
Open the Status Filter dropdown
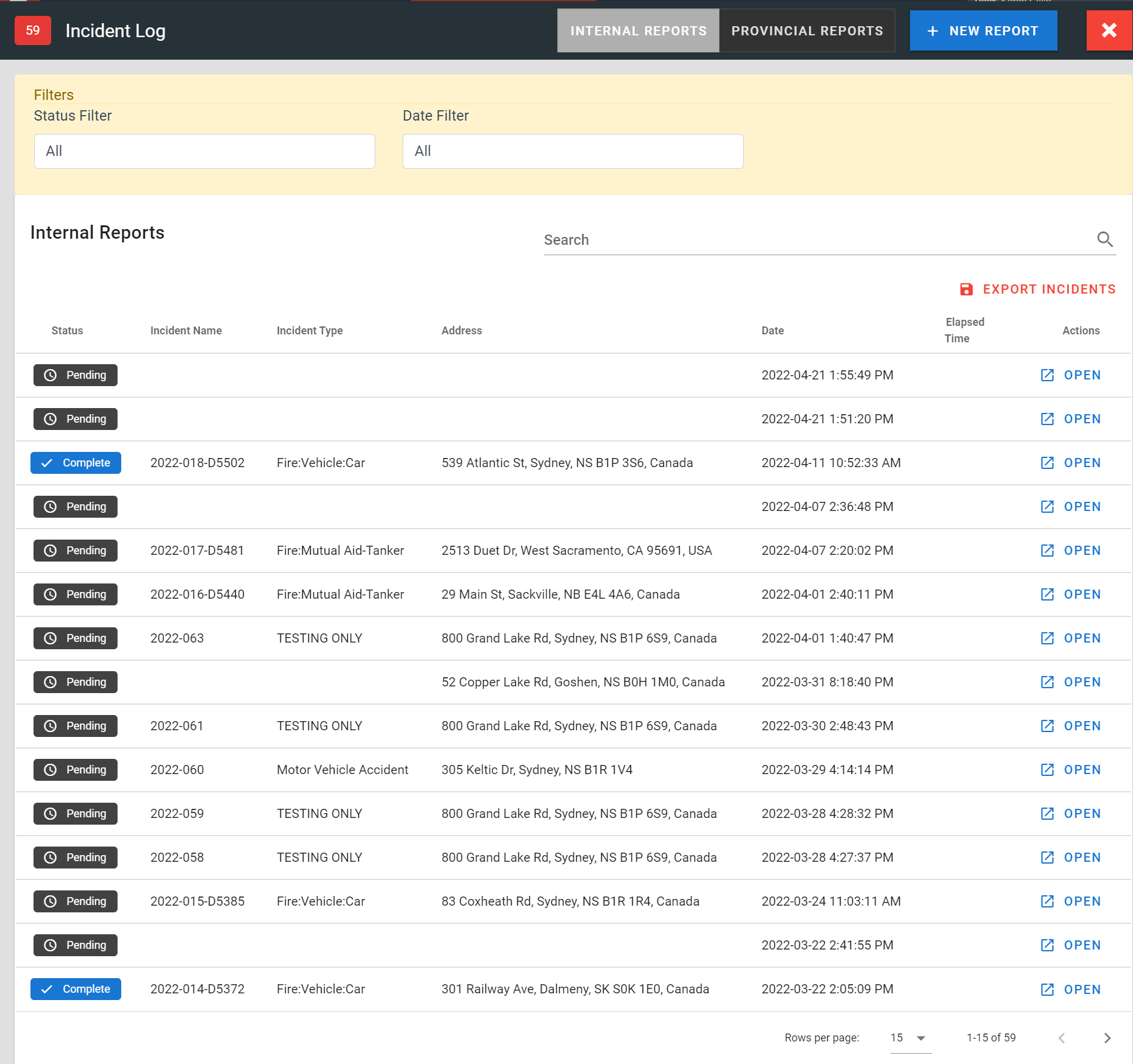[x=204, y=151]
